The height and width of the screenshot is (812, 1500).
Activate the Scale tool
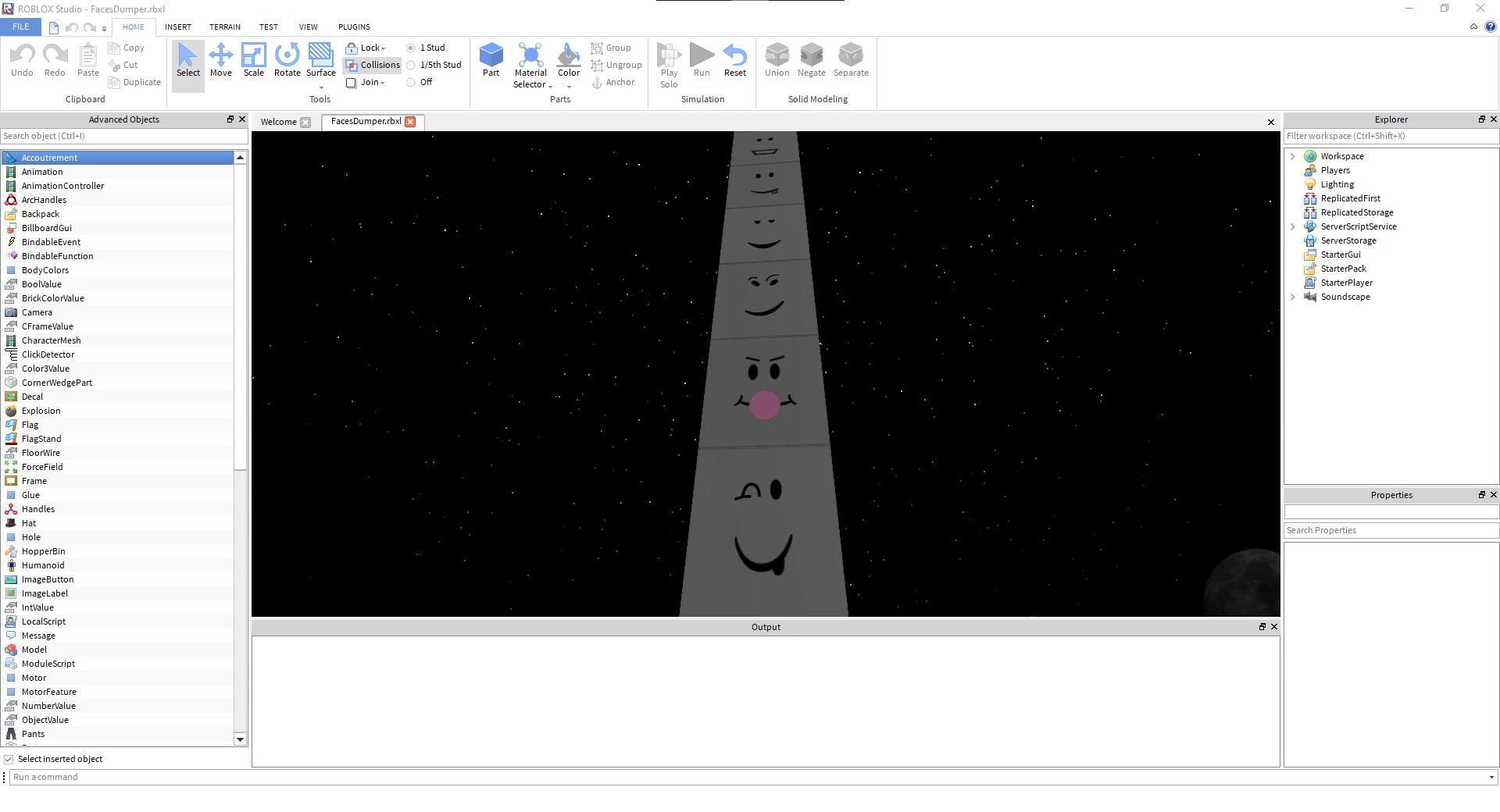254,60
